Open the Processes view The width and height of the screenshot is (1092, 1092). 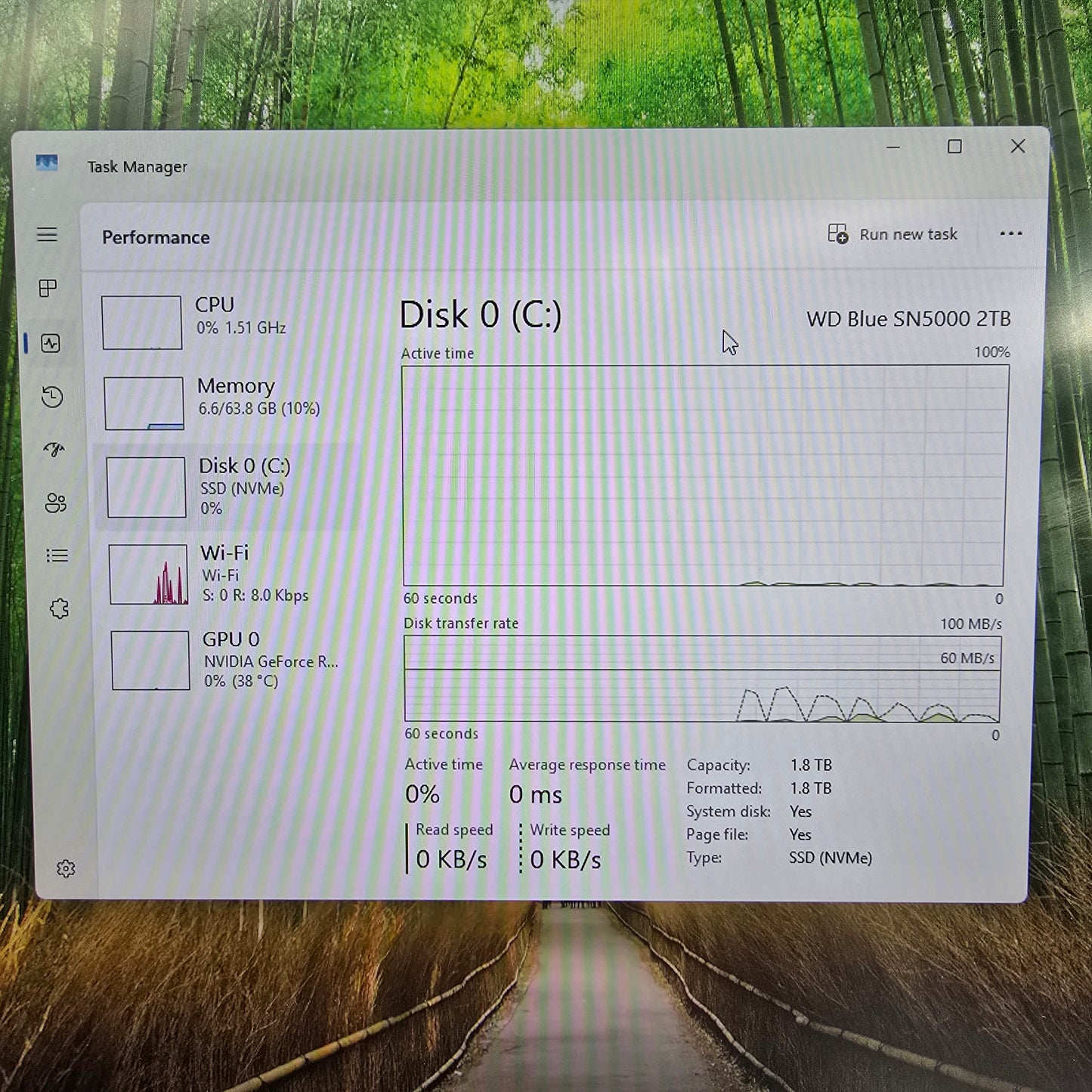click(48, 289)
